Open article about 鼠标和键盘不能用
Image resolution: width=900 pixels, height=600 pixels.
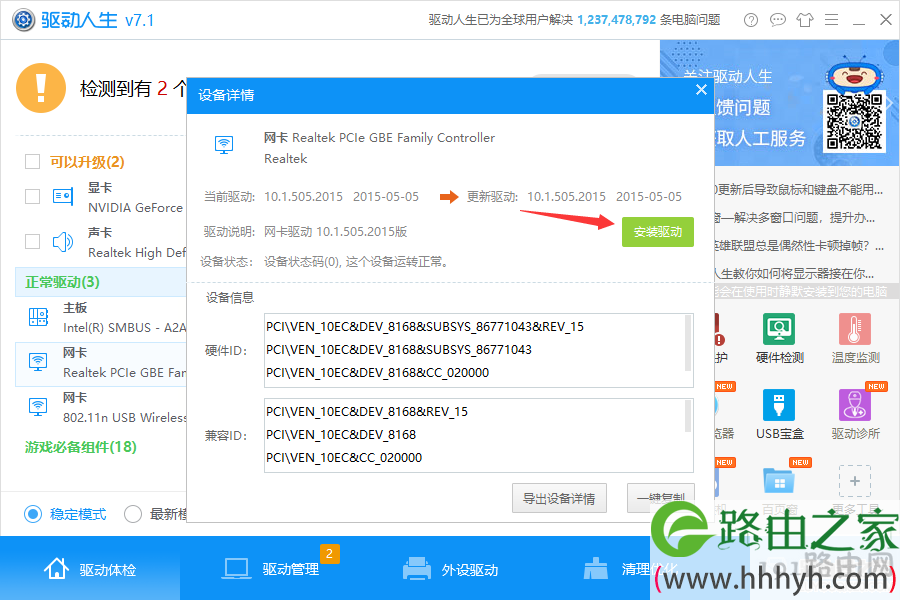coord(798,189)
